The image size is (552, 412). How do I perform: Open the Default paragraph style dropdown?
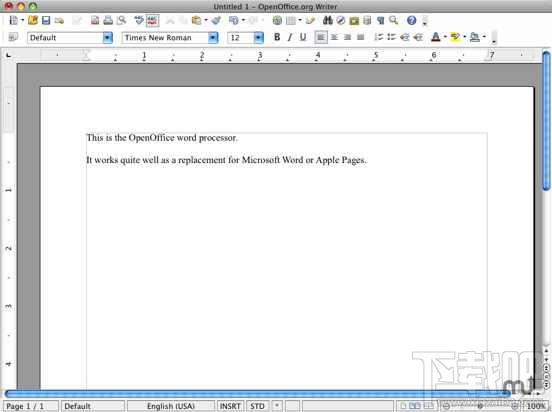(108, 38)
